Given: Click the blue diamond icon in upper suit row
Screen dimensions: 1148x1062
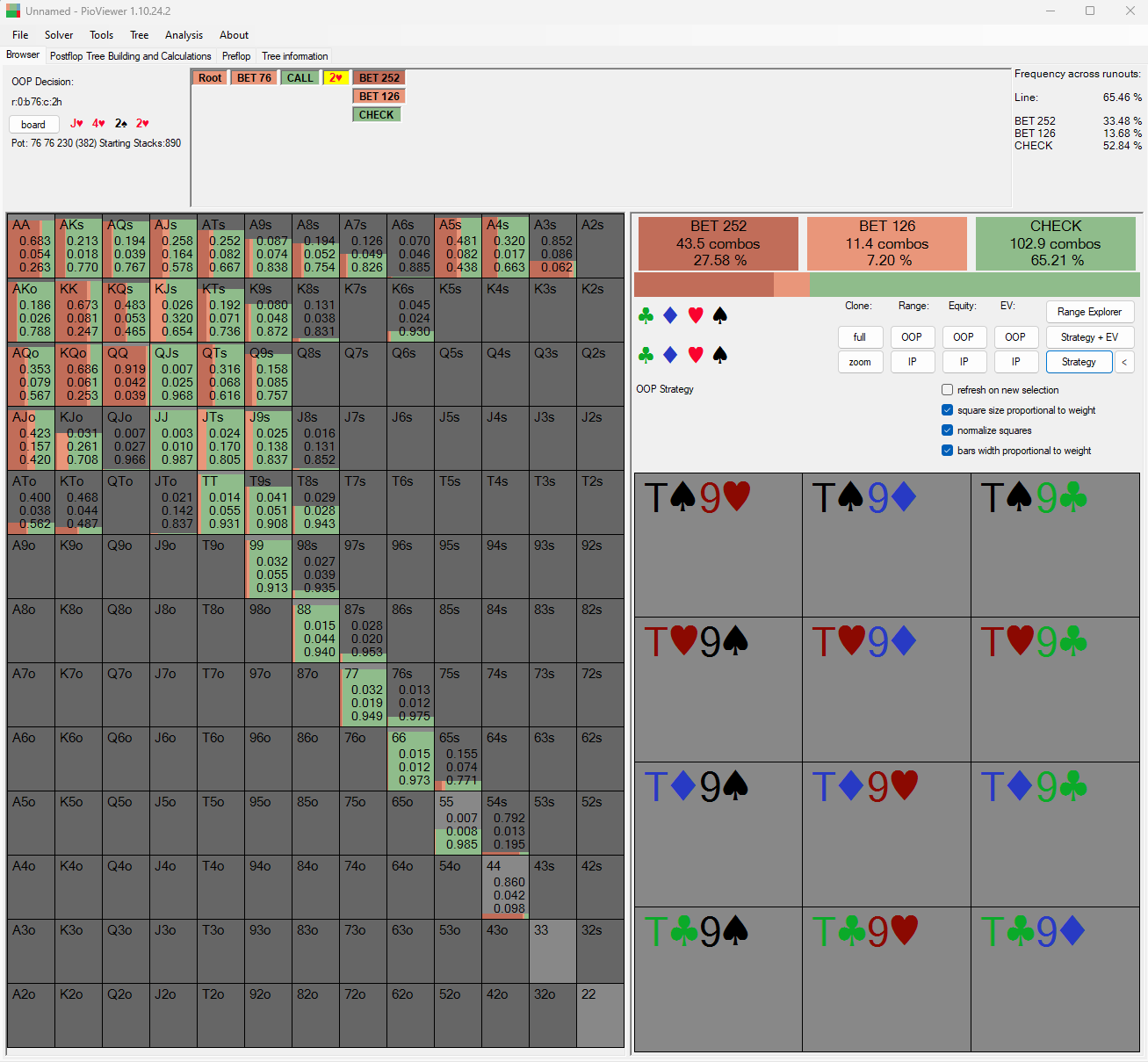Looking at the screenshot, I should [x=670, y=315].
